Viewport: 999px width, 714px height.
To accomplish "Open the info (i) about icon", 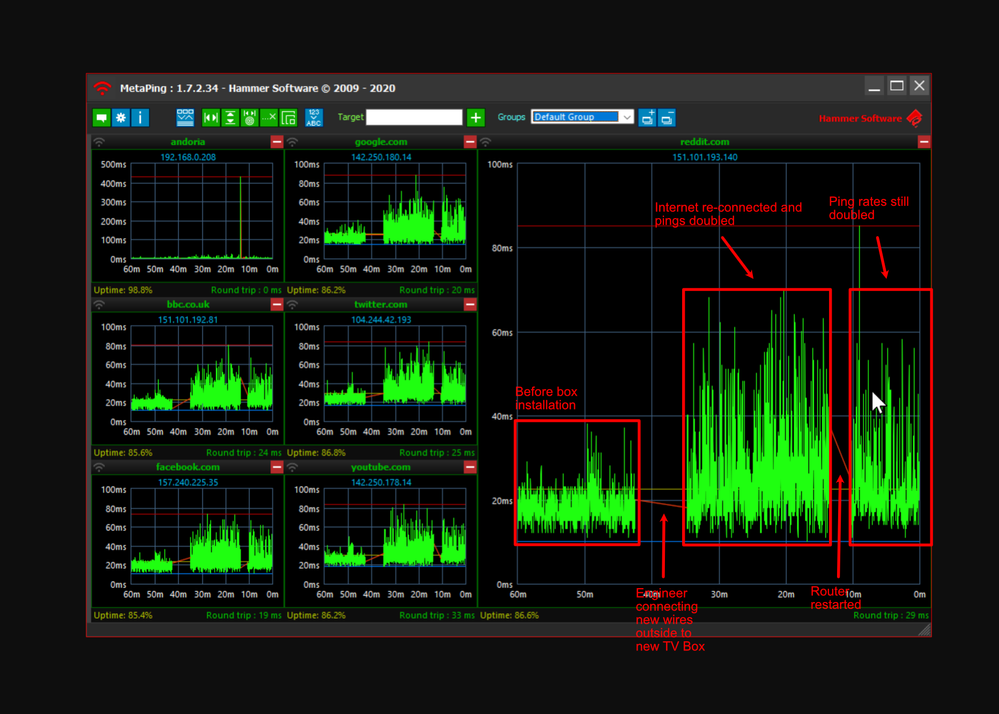I will pos(140,118).
